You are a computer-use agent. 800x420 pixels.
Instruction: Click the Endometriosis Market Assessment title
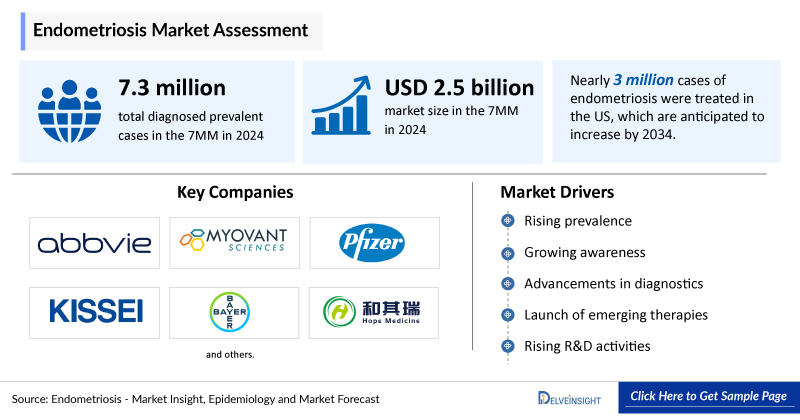pos(170,30)
